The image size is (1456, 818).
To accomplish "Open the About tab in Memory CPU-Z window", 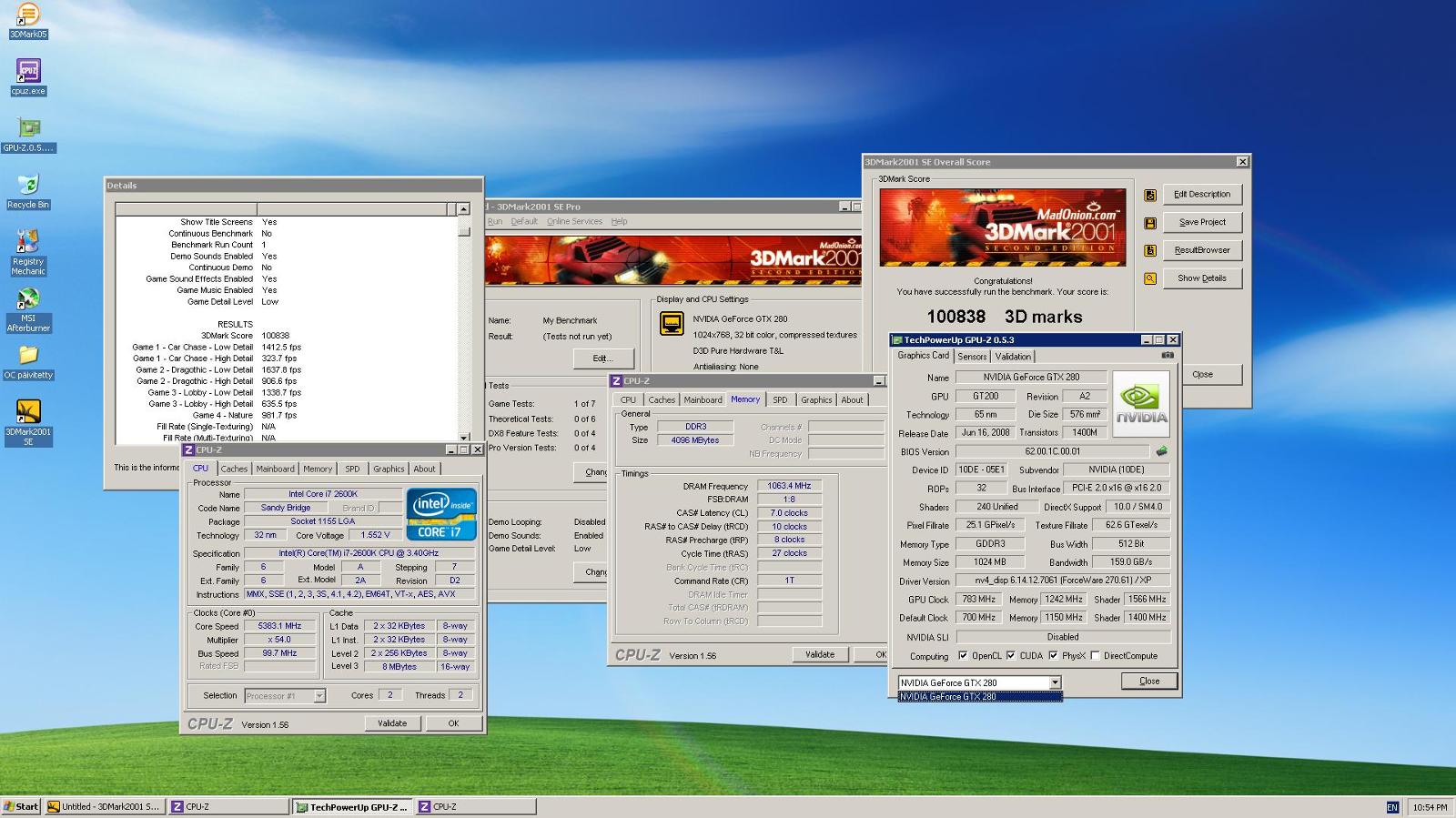I will pyautogui.click(x=852, y=400).
